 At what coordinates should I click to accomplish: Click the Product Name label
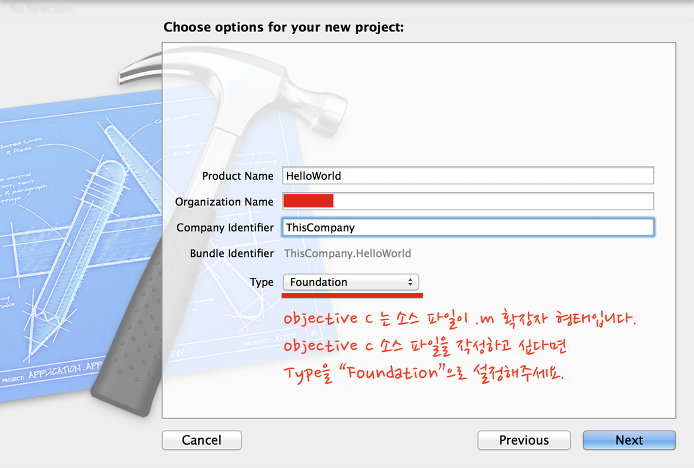click(x=238, y=176)
